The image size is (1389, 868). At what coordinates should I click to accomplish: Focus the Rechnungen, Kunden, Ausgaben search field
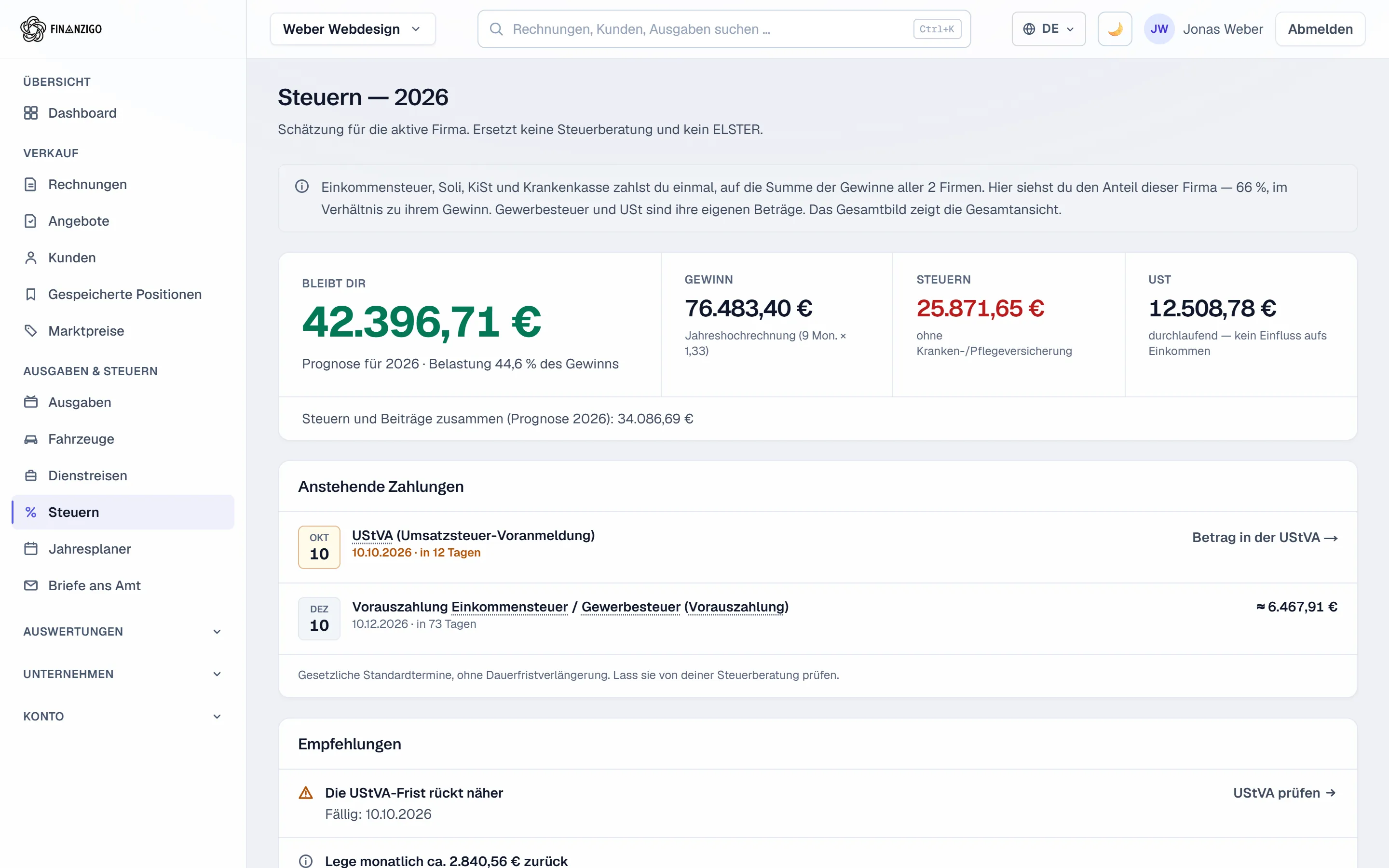point(724,29)
